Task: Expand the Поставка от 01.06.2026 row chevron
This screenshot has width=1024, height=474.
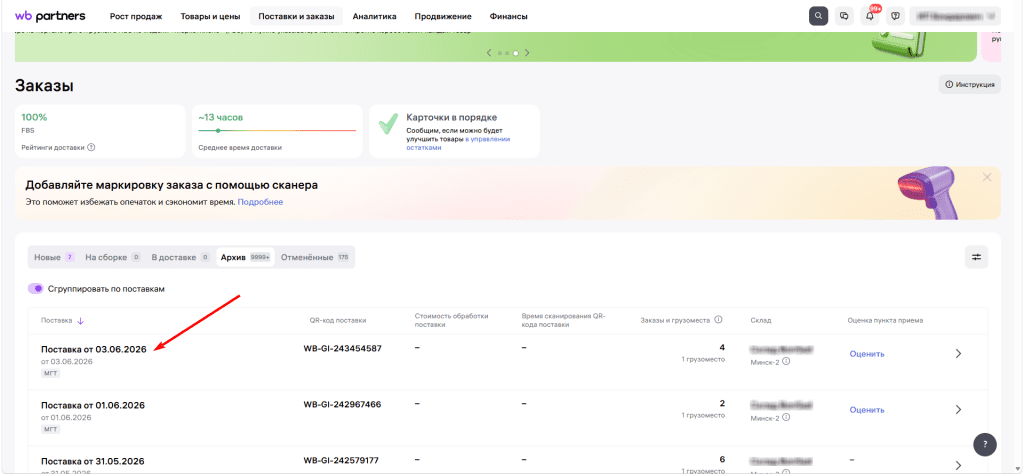Action: (958, 410)
